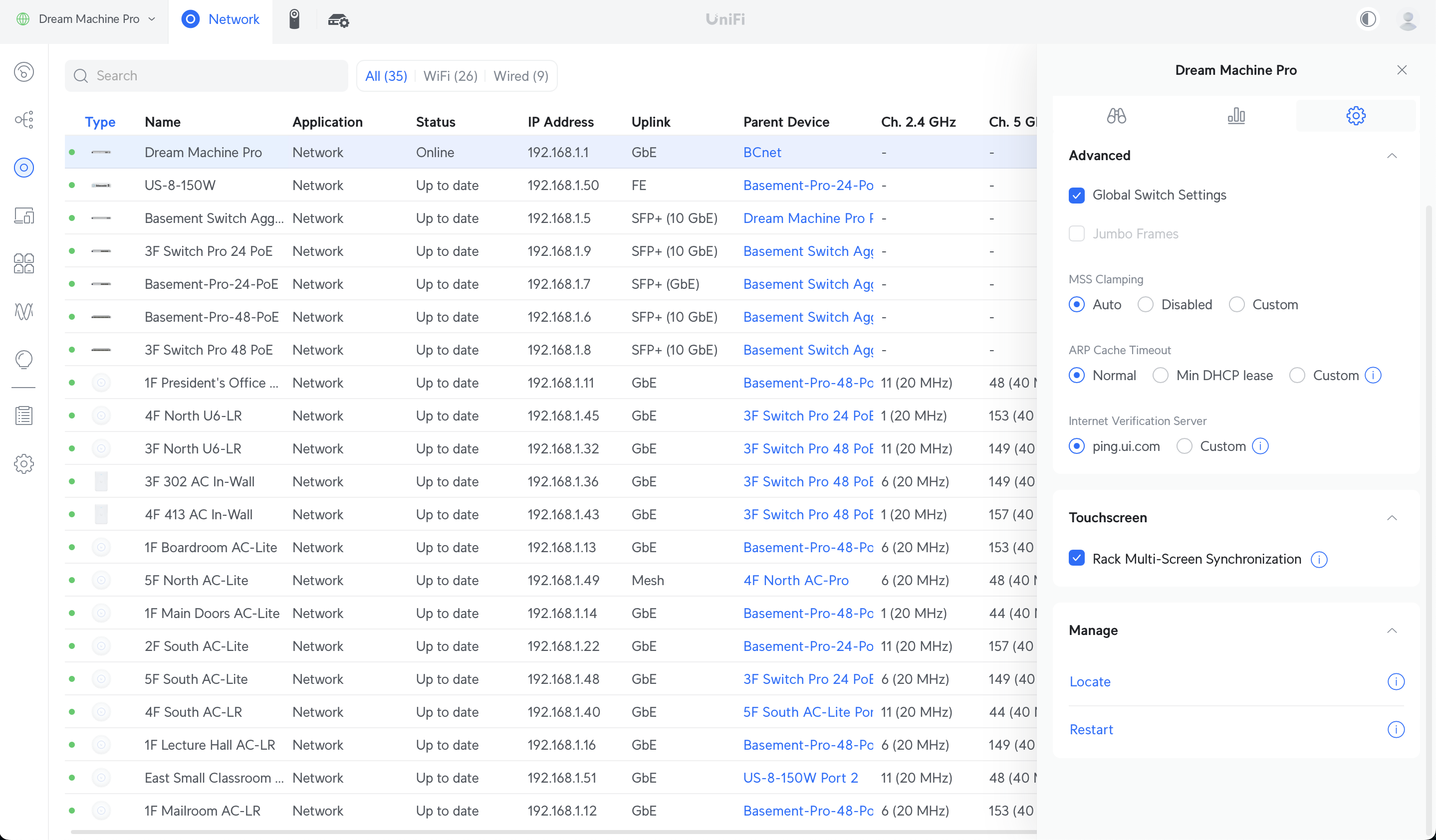The width and height of the screenshot is (1436, 840).
Task: Toggle the dark mode theme icon
Action: (x=1368, y=19)
